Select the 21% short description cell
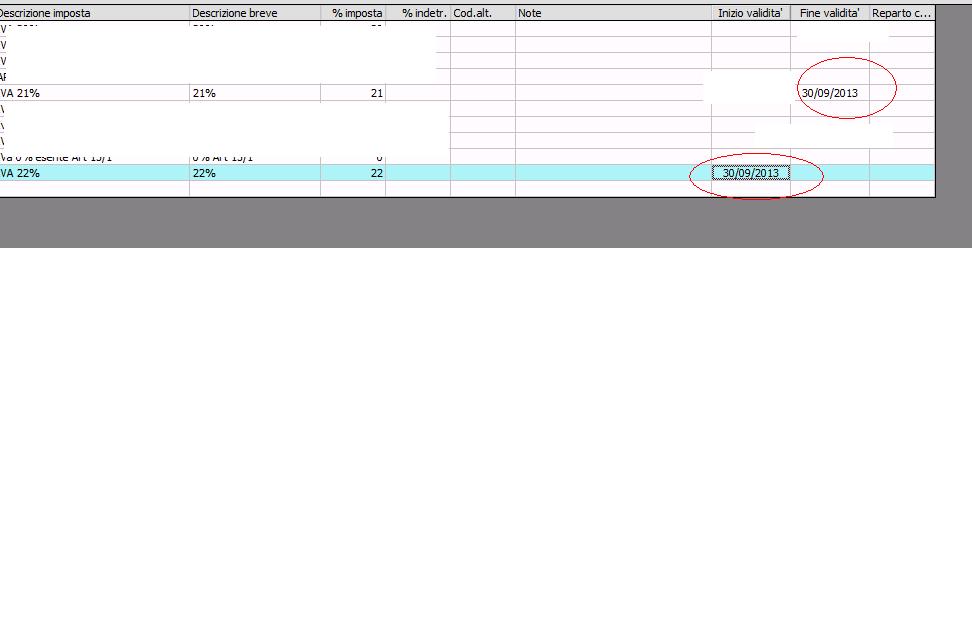Image resolution: width=972 pixels, height=639 pixels. 255,93
